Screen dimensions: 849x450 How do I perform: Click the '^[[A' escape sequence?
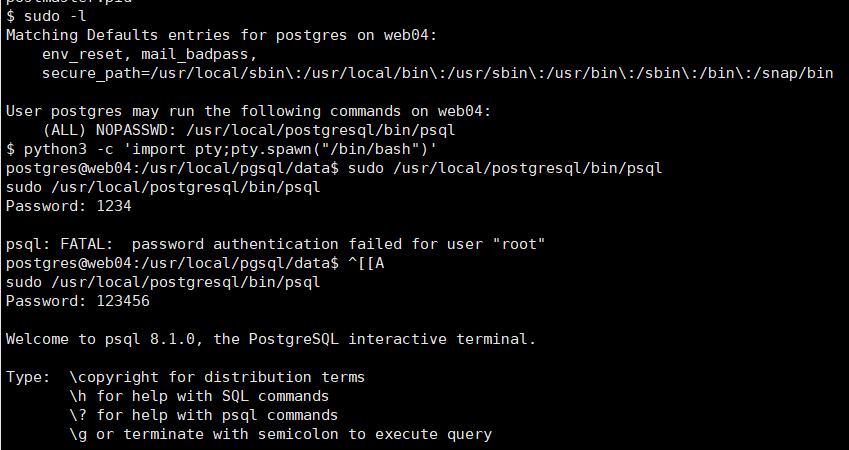[x=366, y=263]
